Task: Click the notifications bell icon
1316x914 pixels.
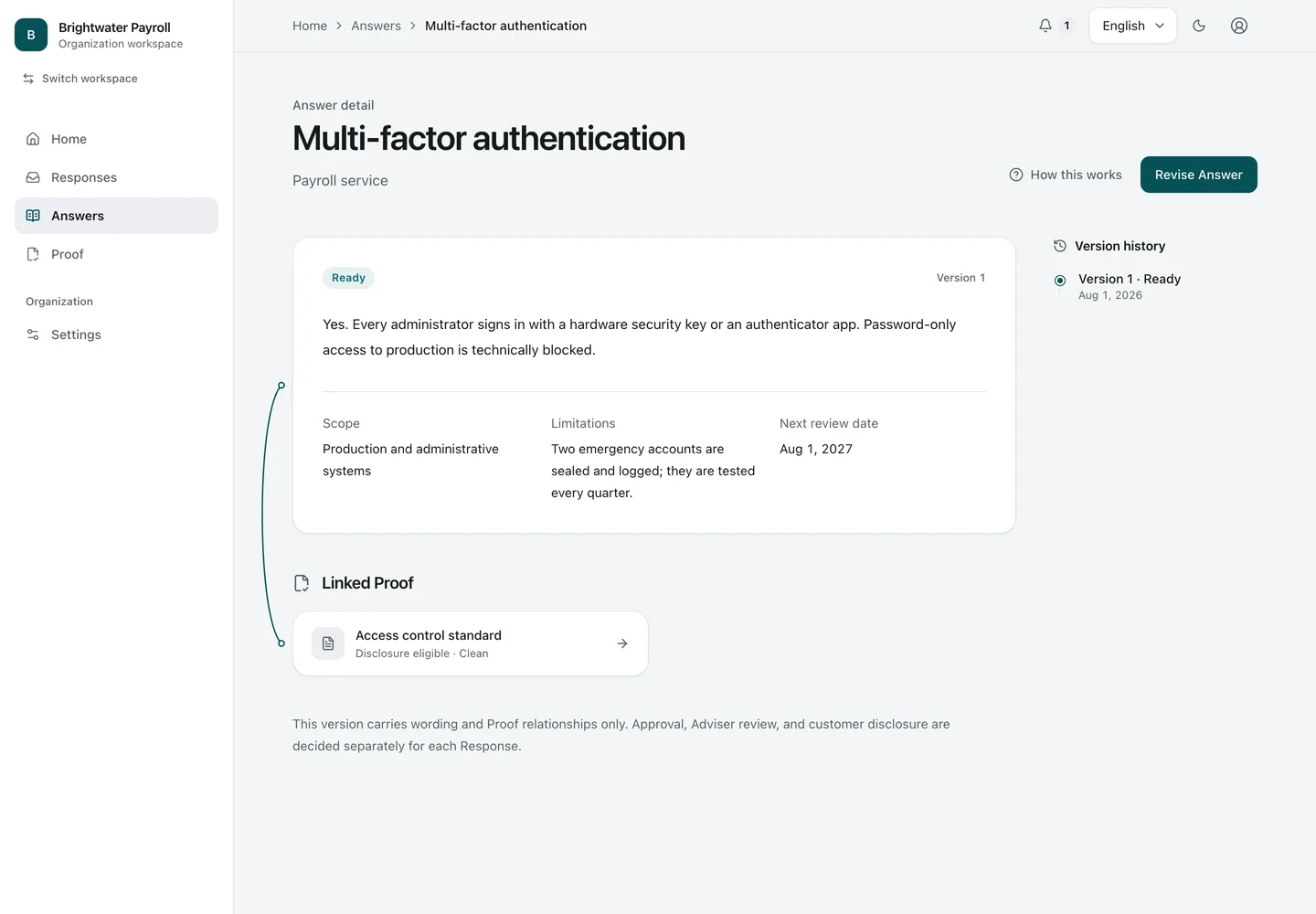Action: pyautogui.click(x=1045, y=26)
